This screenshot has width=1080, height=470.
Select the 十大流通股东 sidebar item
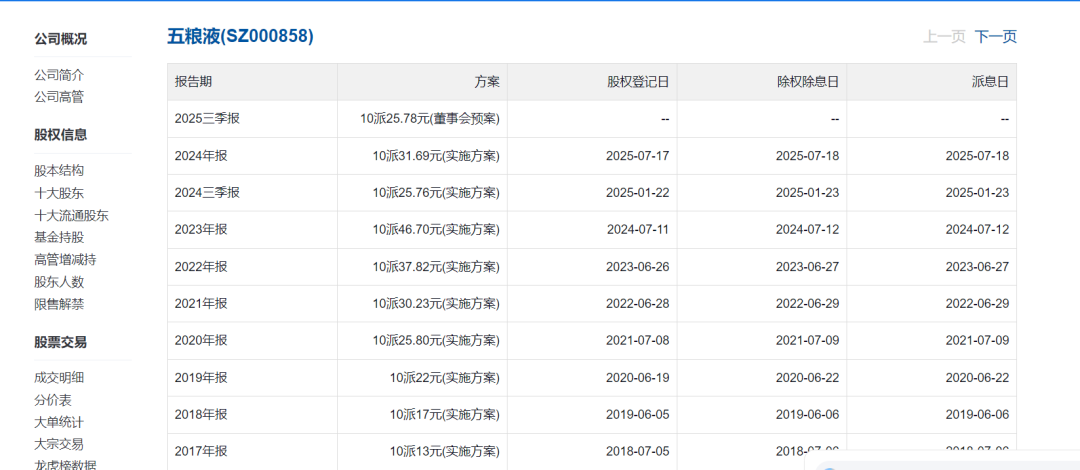pyautogui.click(x=71, y=215)
